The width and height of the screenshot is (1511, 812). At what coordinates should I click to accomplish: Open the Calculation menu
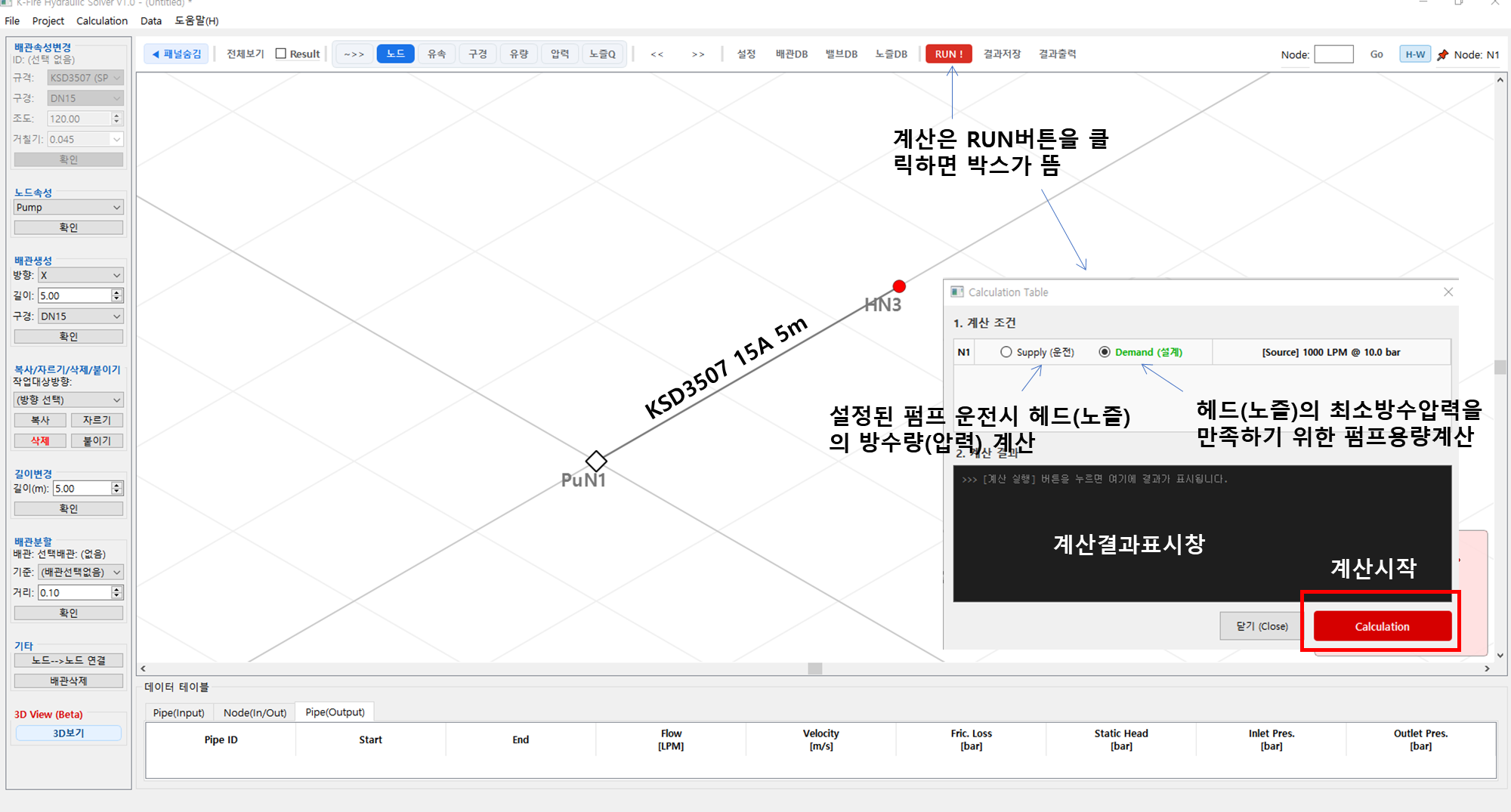(102, 21)
